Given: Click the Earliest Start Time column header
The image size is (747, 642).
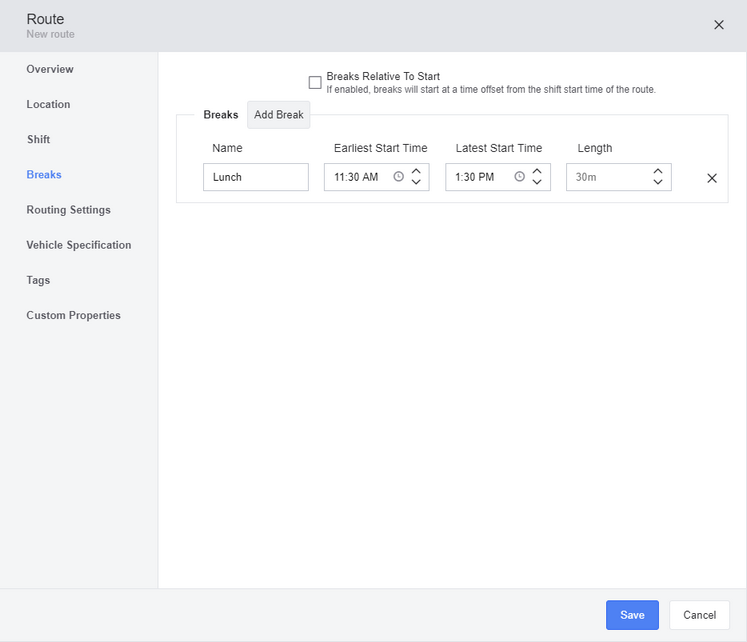Looking at the screenshot, I should point(381,148).
